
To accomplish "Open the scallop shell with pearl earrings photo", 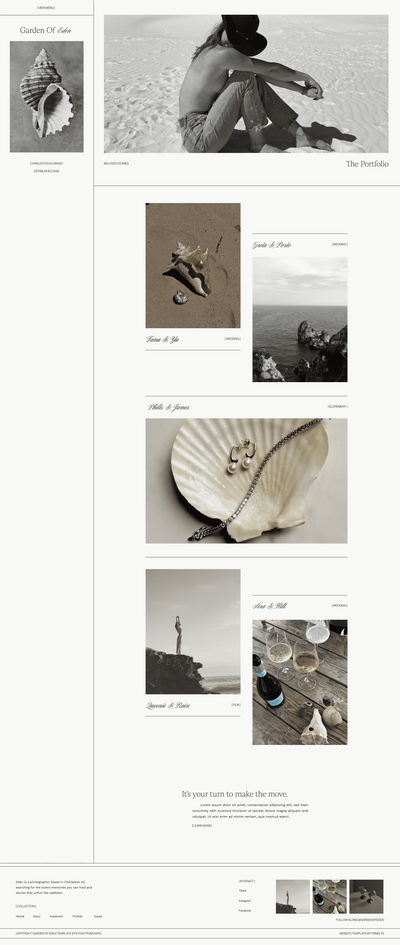I will (246, 481).
